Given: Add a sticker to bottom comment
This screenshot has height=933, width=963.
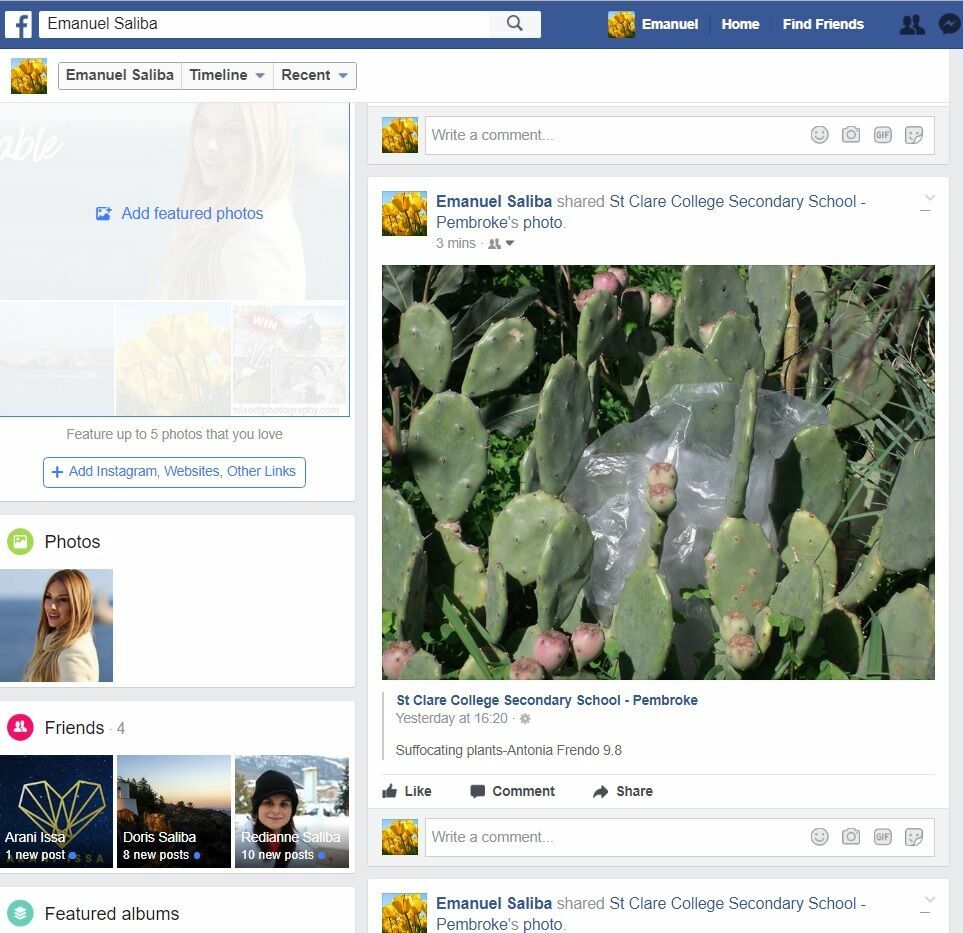Looking at the screenshot, I should 913,837.
